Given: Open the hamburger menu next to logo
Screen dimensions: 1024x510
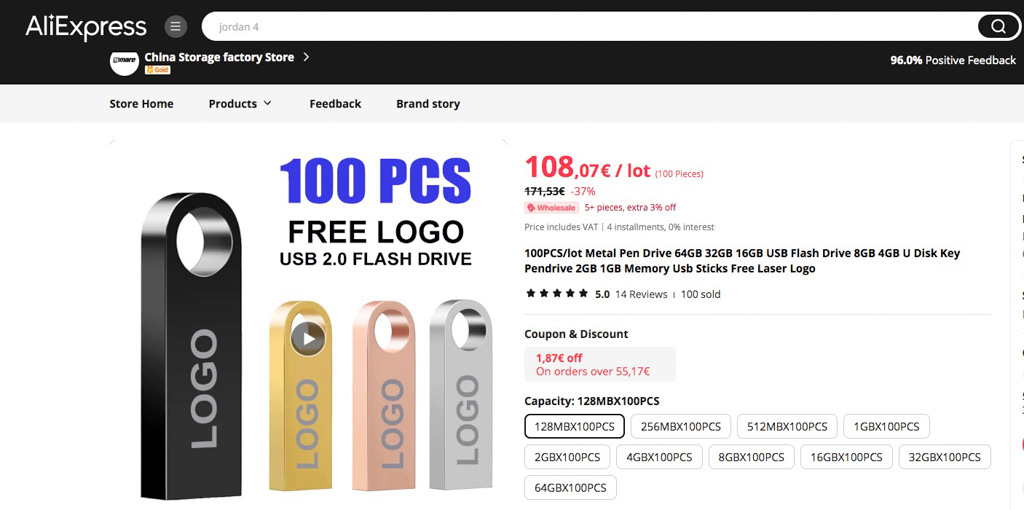Looking at the screenshot, I should pyautogui.click(x=176, y=26).
